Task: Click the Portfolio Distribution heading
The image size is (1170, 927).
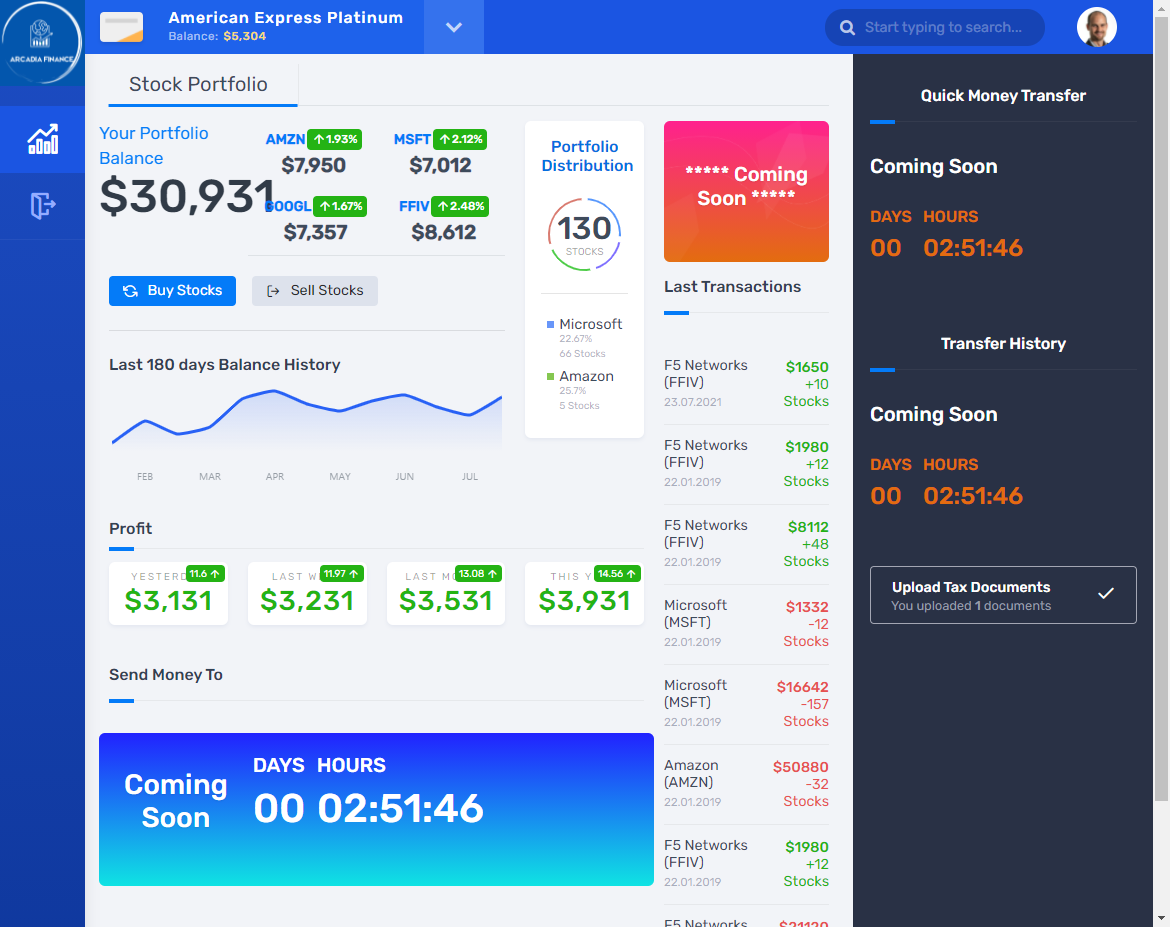Action: point(586,156)
